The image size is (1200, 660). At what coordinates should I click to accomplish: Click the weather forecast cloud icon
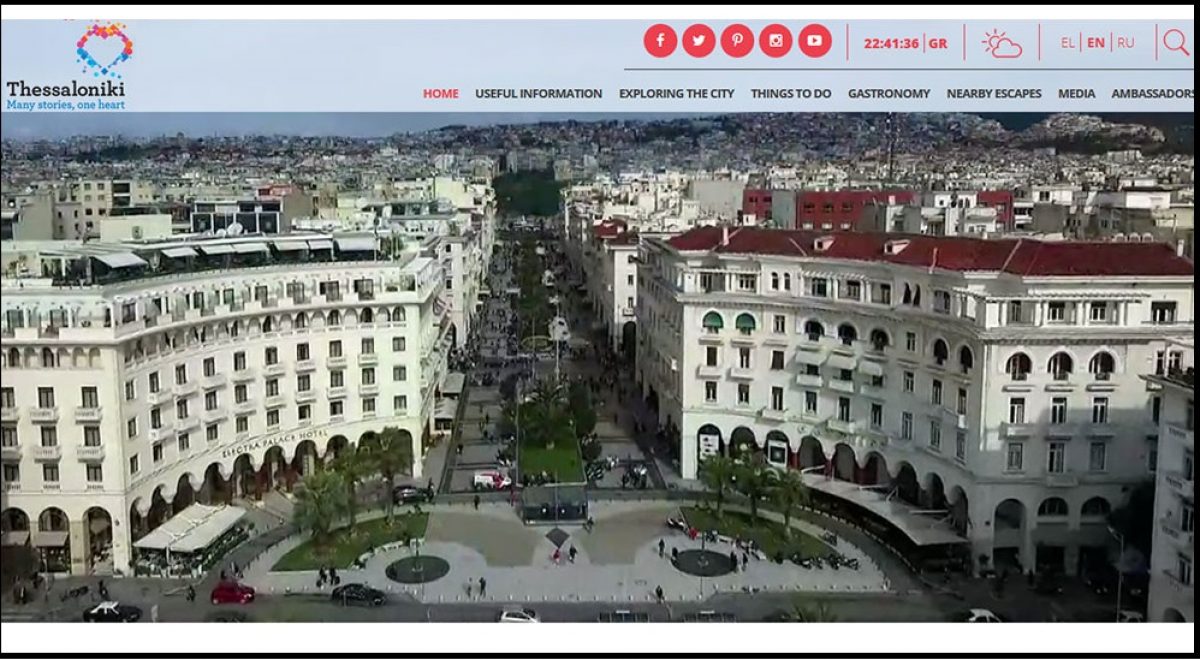pyautogui.click(x=1001, y=43)
